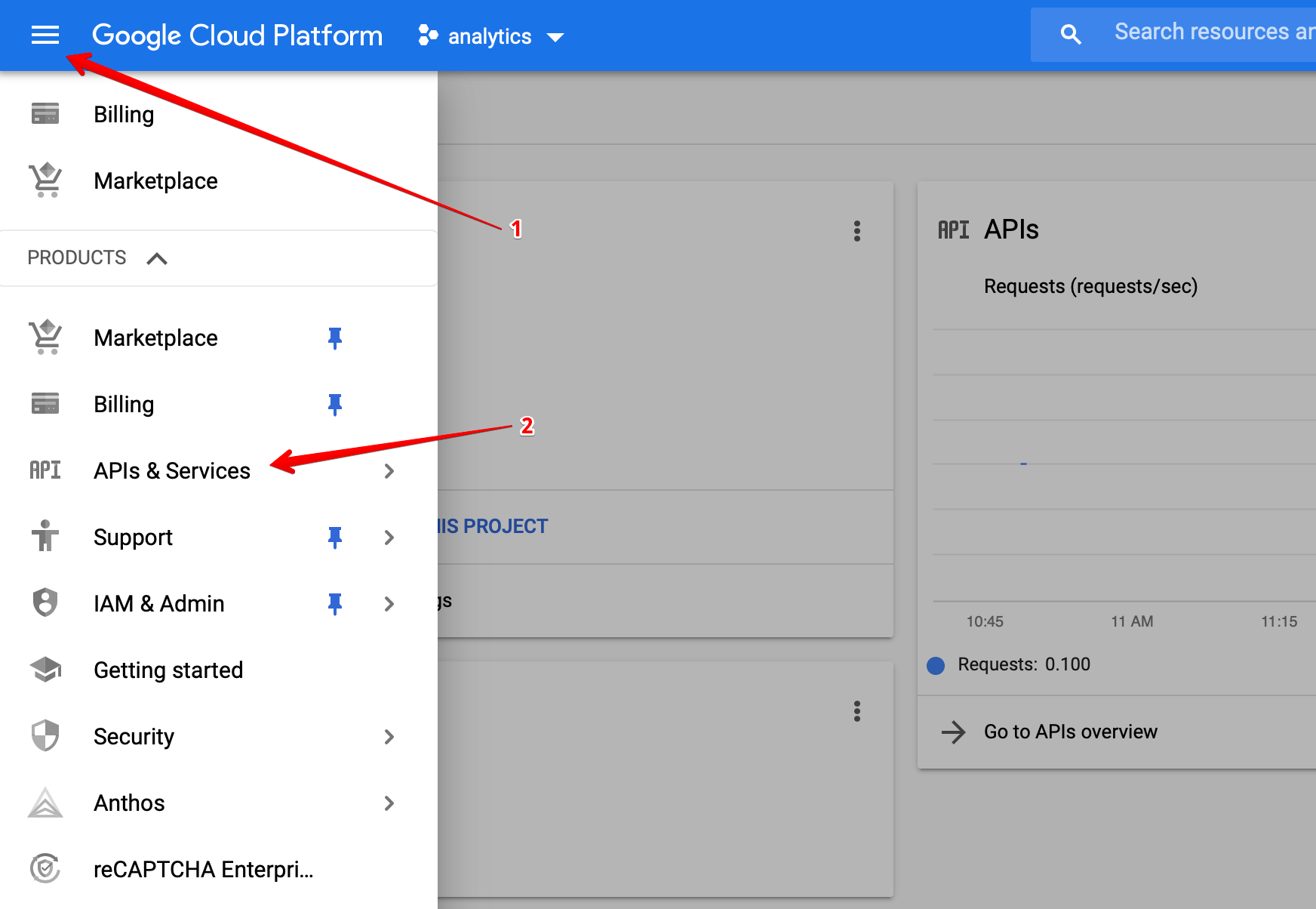This screenshot has height=909, width=1316.
Task: Open the project info card's three-dot menu
Action: coord(857,231)
